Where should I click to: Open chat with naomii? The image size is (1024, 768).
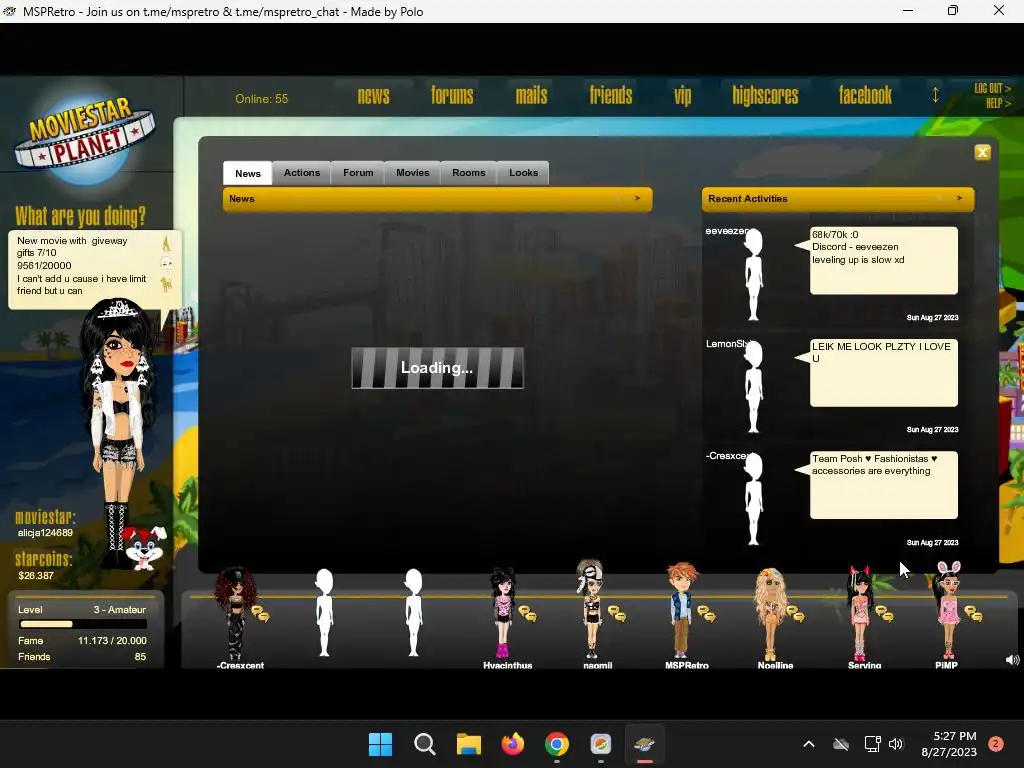pyautogui.click(x=617, y=614)
